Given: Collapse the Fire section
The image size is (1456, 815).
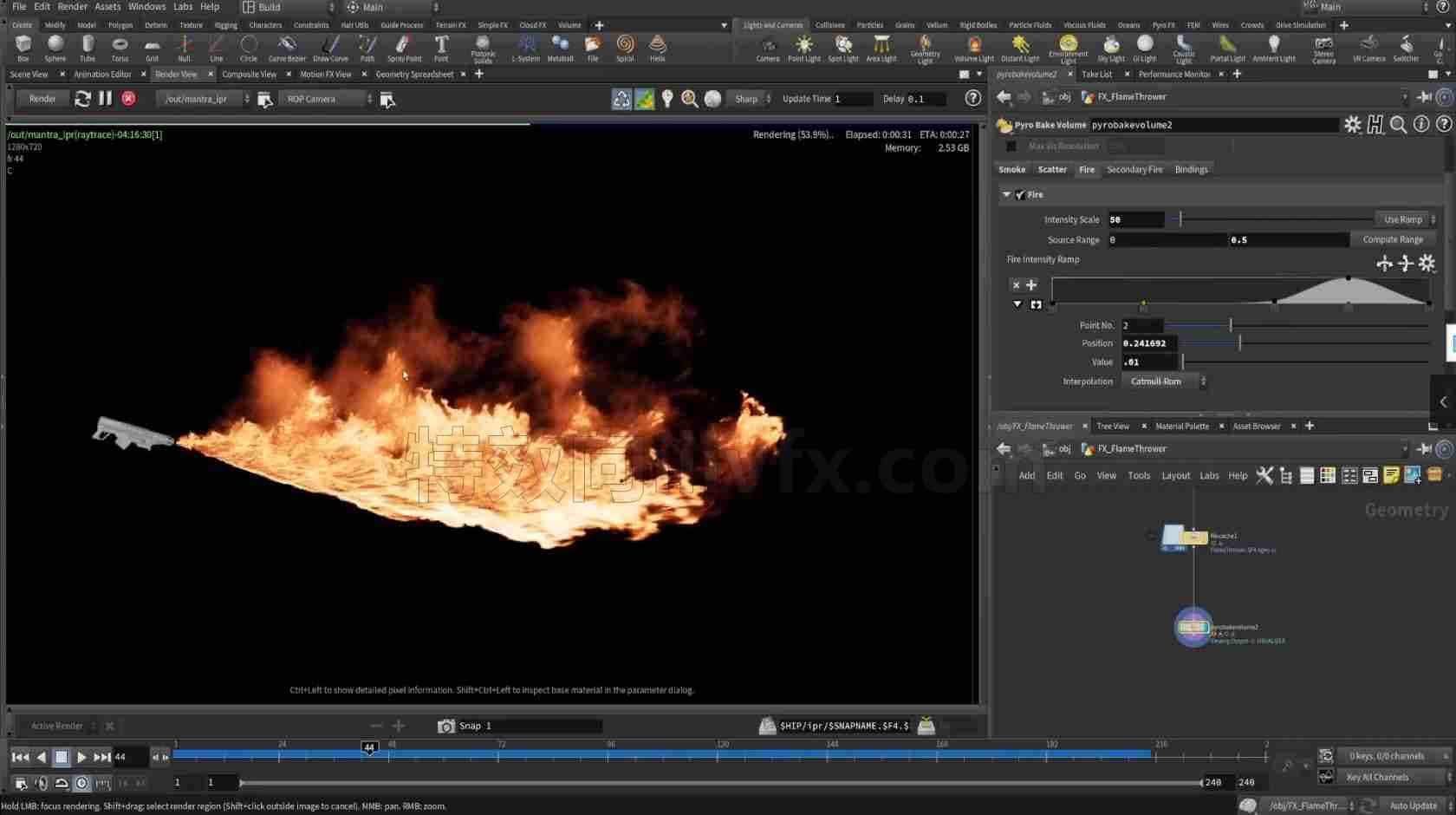Looking at the screenshot, I should pos(1006,195).
